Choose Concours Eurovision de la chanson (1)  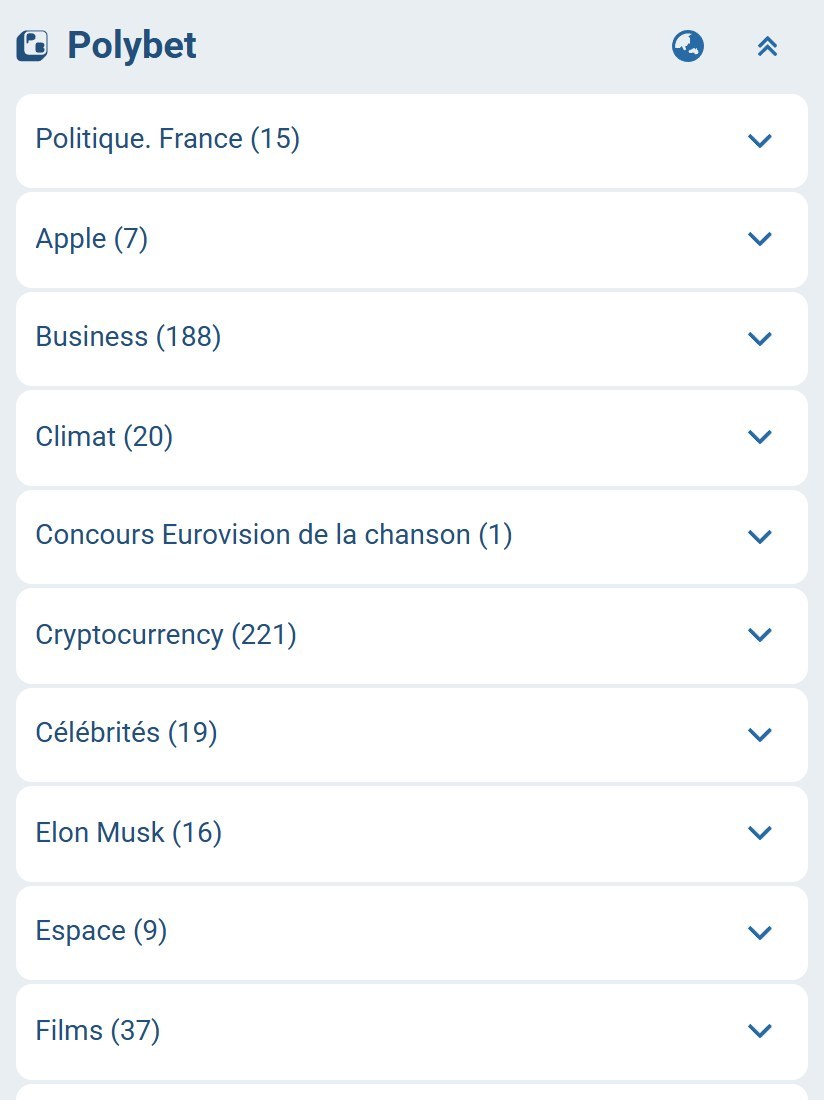[273, 535]
